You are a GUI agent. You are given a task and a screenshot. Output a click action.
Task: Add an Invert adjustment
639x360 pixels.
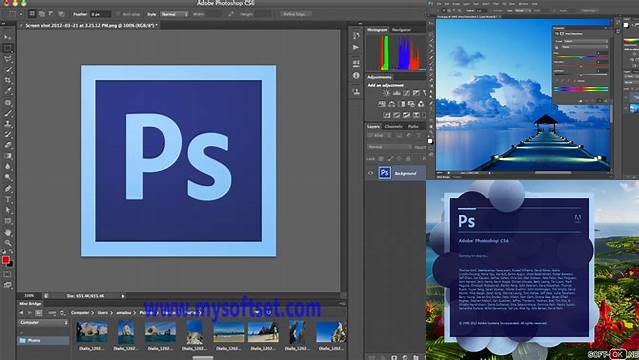387,115
